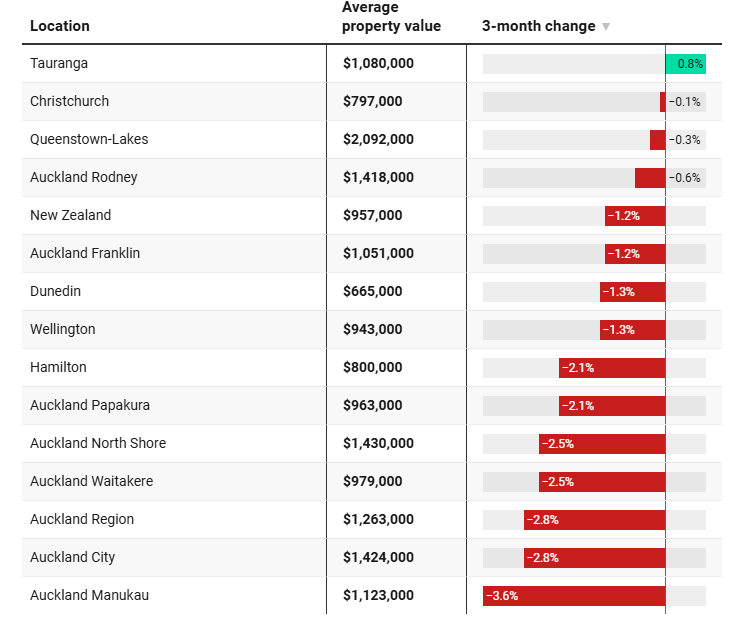
Task: Select the Auckland Waitakere location name
Action: pyautogui.click(x=92, y=481)
